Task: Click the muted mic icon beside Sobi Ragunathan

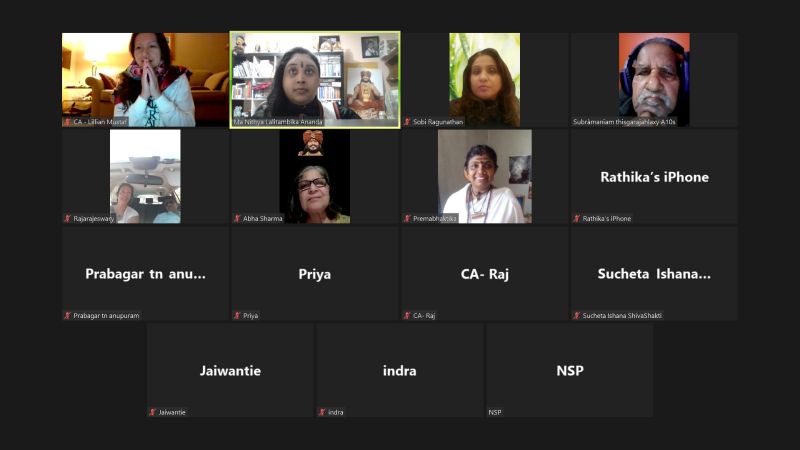Action: 407,122
